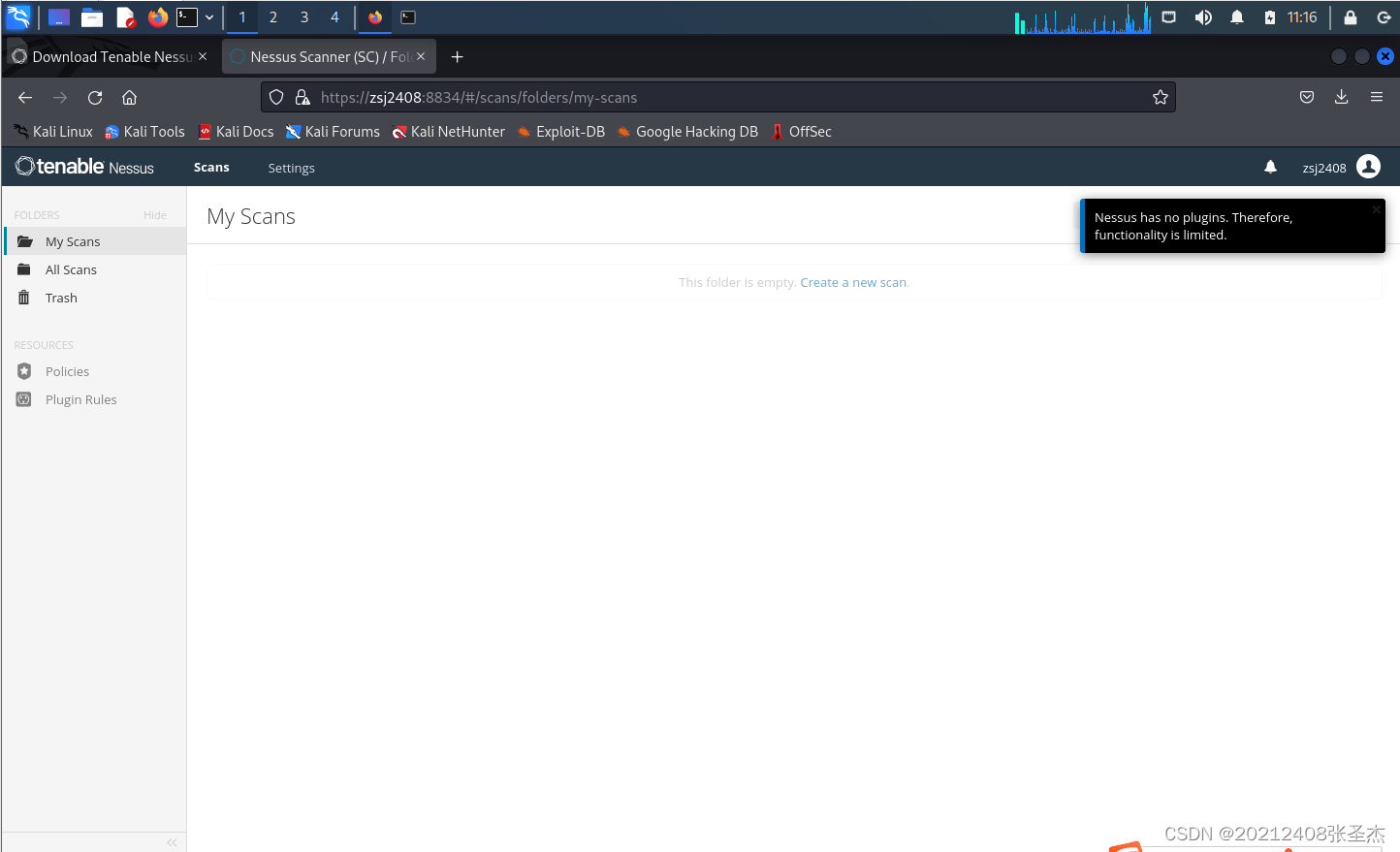1400x852 pixels.
Task: Open the Scans menu in Nessus header
Action: pyautogui.click(x=211, y=168)
